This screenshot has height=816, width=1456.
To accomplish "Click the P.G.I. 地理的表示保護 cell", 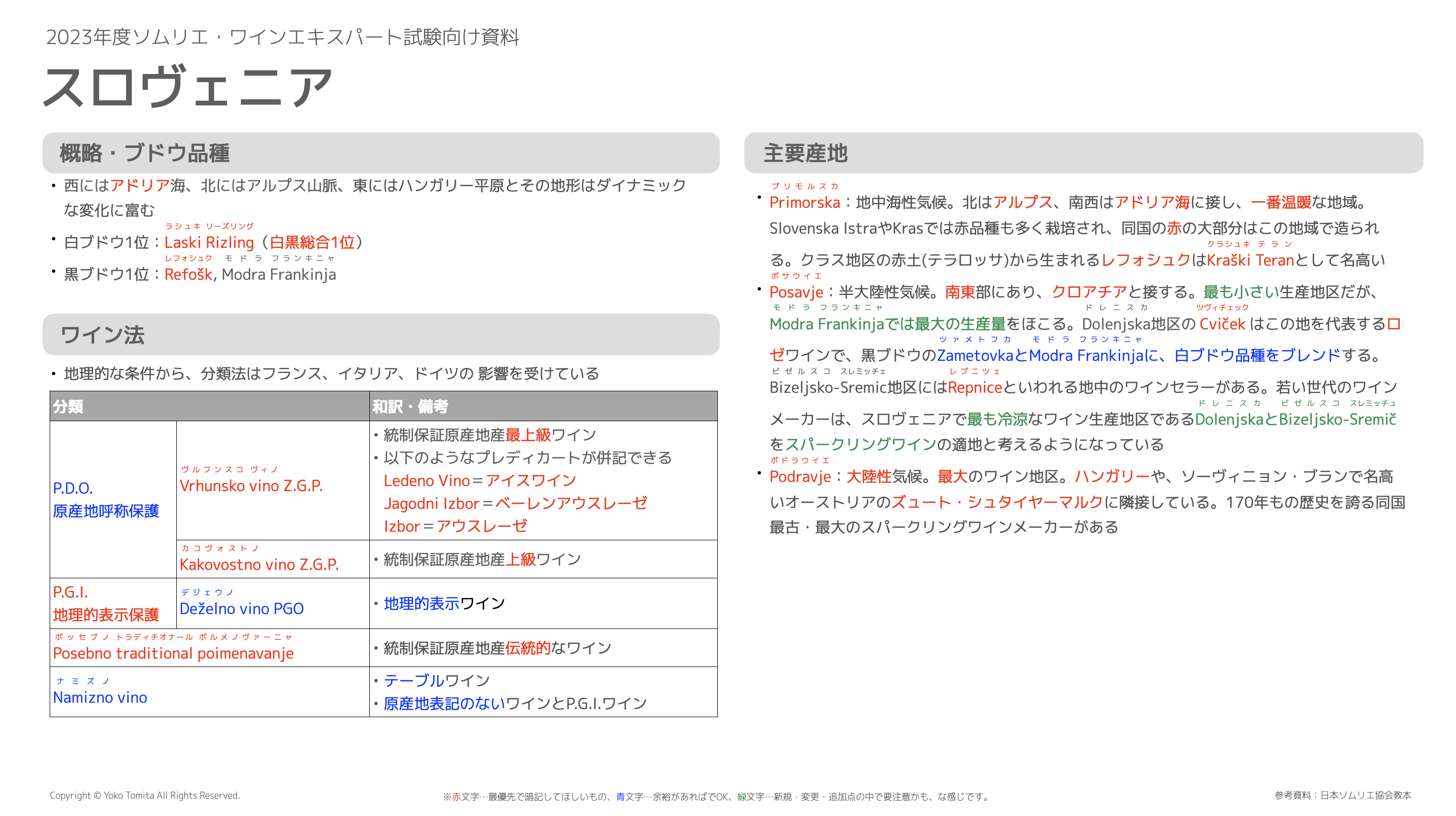I will click(x=113, y=603).
